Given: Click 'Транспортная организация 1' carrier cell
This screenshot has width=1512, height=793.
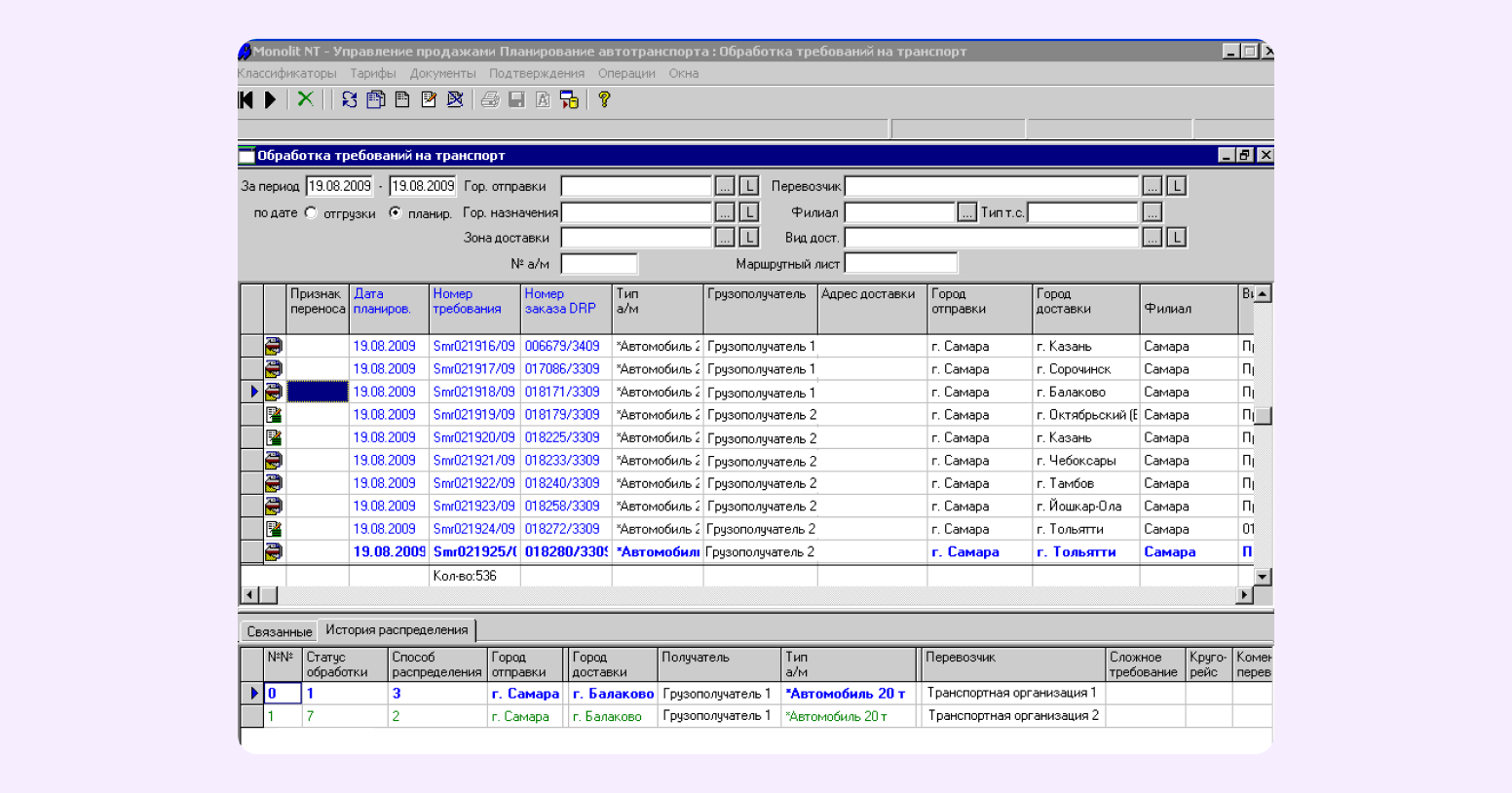Looking at the screenshot, I should click(1013, 693).
